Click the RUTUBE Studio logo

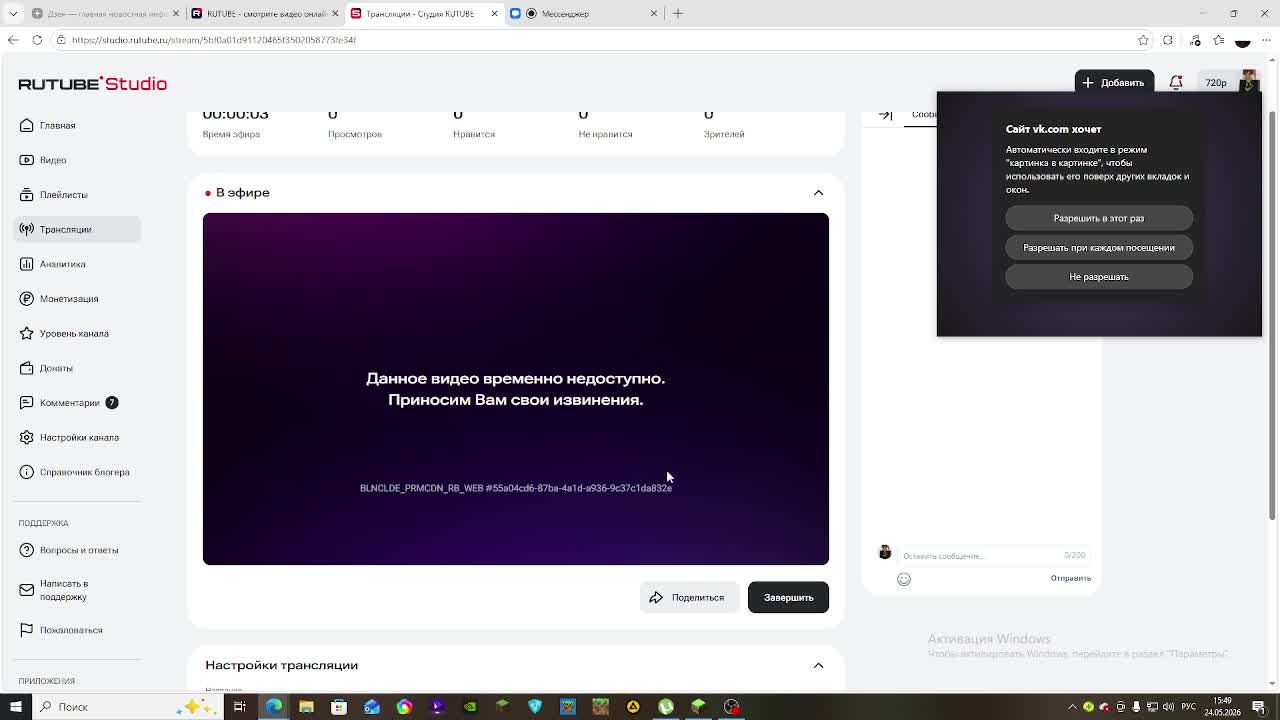[92, 83]
